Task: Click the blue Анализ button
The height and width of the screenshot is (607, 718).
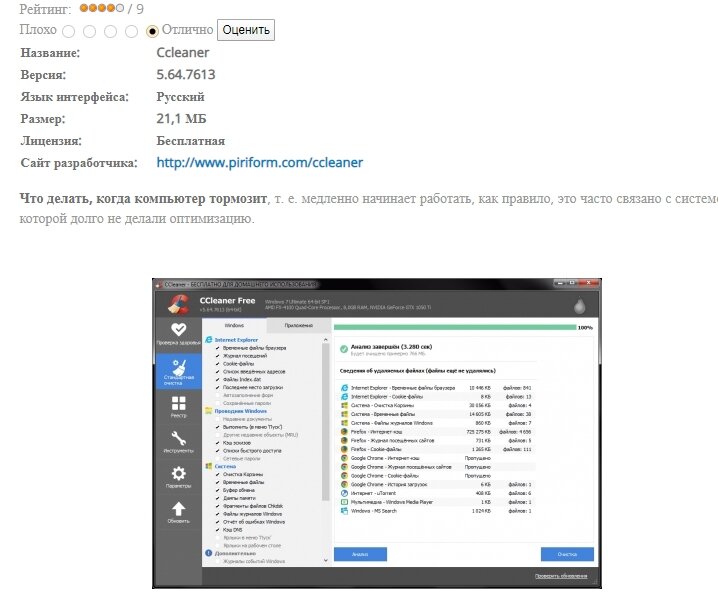Action: click(x=360, y=554)
